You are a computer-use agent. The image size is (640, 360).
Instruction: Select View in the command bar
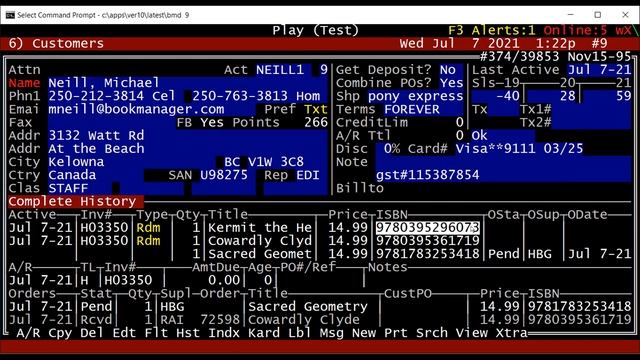[471, 333]
